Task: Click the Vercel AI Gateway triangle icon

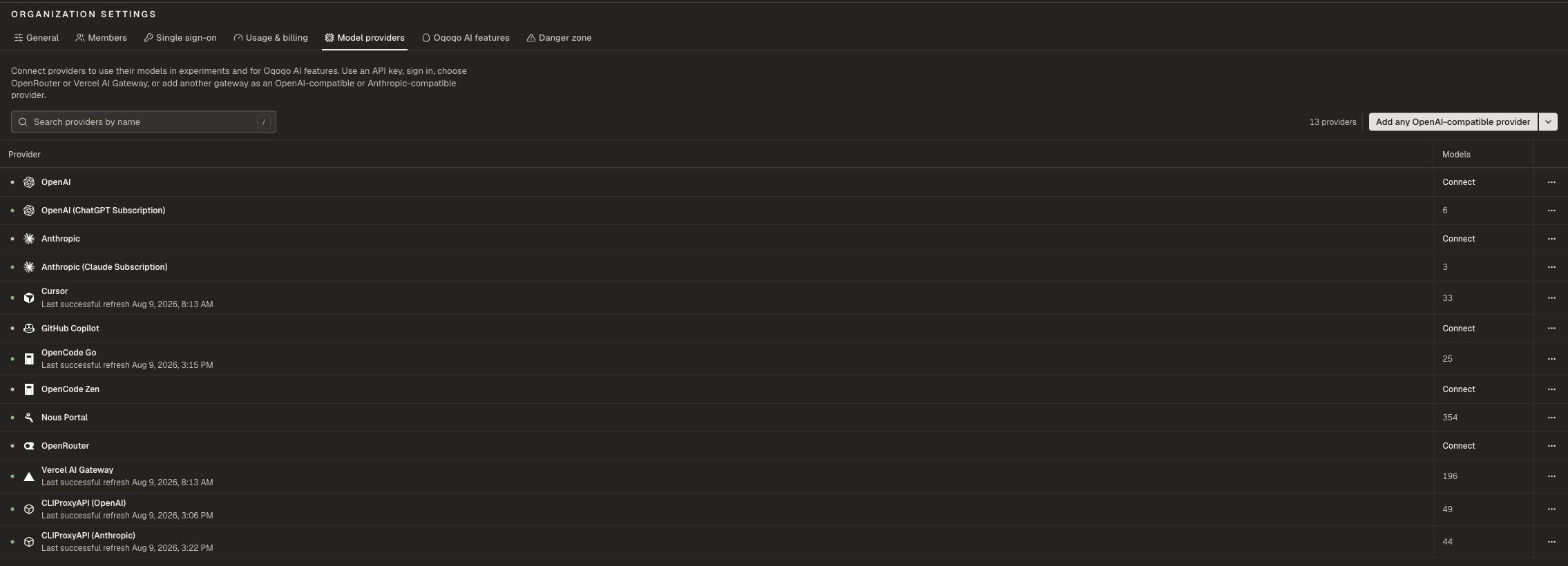Action: tap(29, 476)
